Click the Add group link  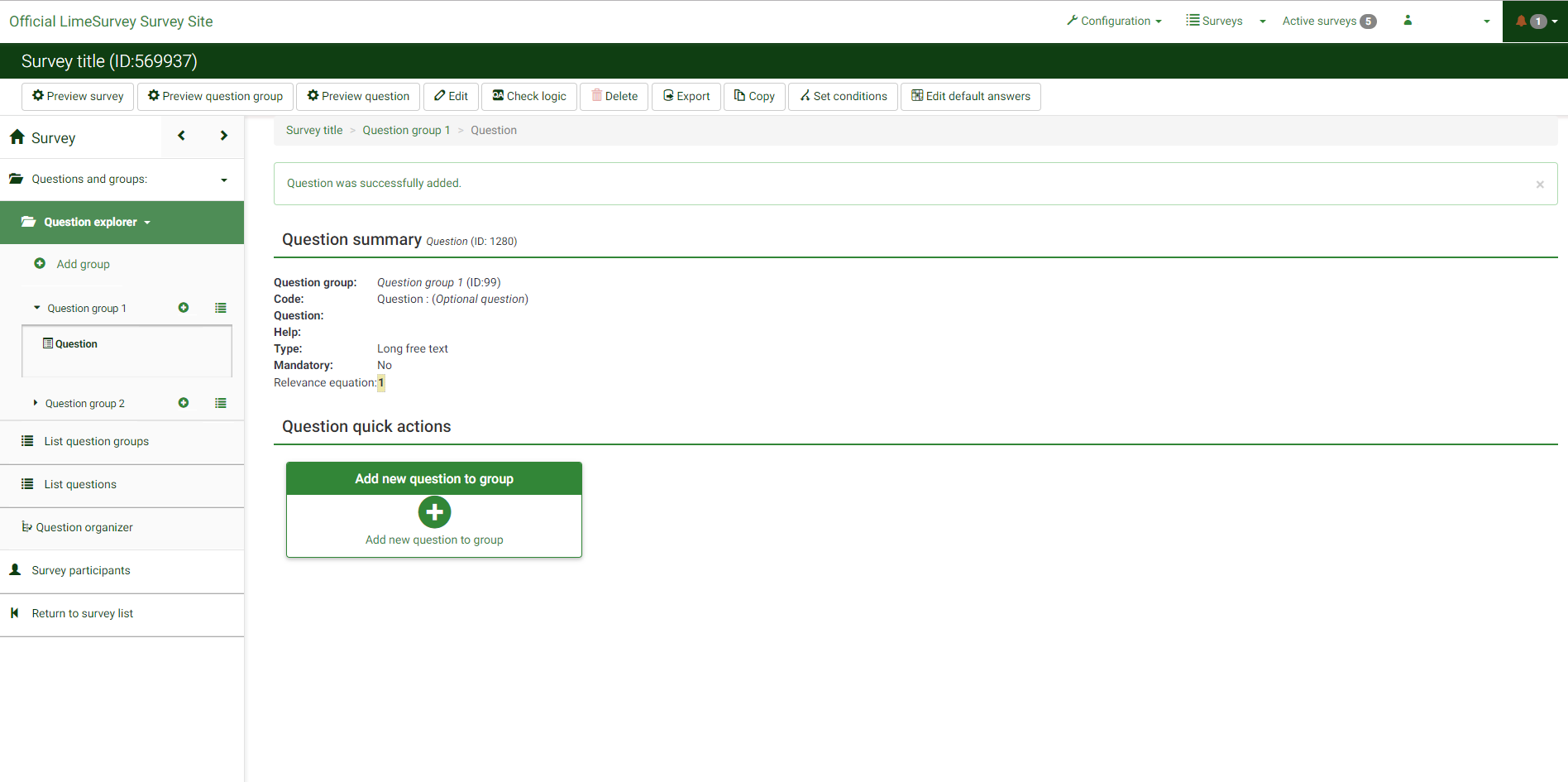pyautogui.click(x=84, y=264)
